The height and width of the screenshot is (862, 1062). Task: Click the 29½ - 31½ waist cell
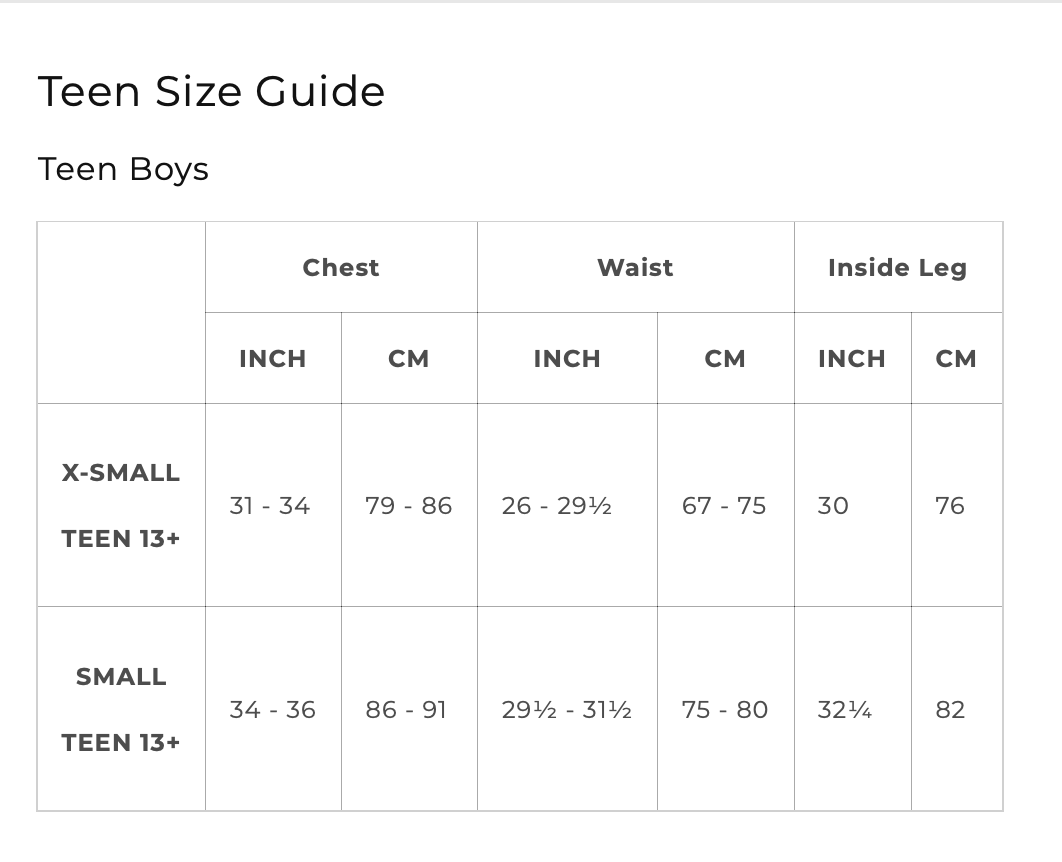[566, 710]
